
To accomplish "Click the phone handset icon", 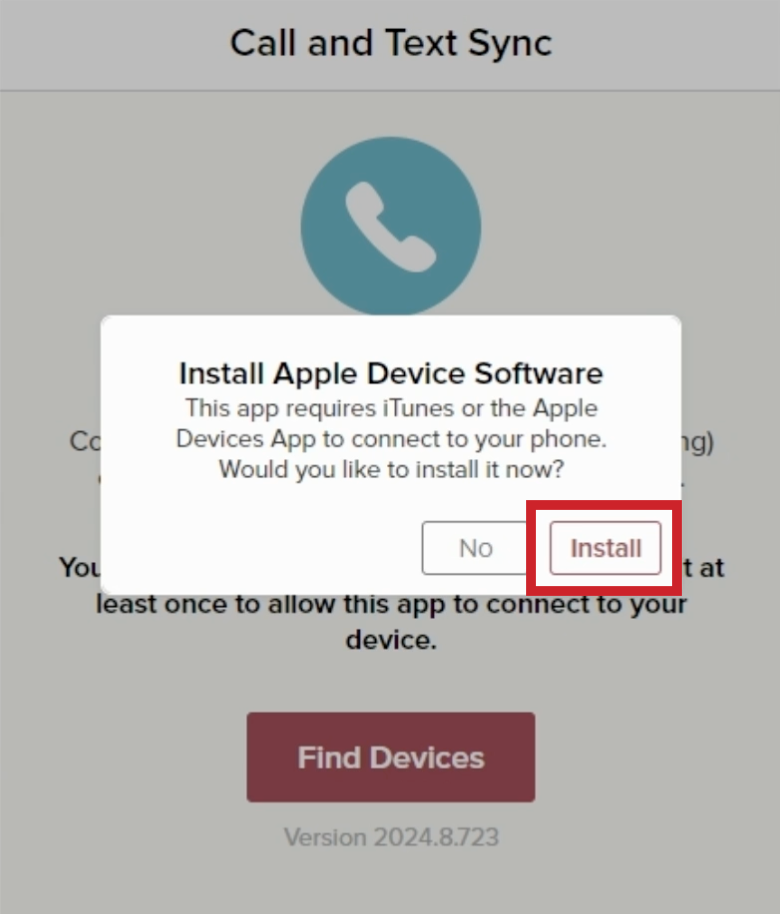I will pos(390,227).
